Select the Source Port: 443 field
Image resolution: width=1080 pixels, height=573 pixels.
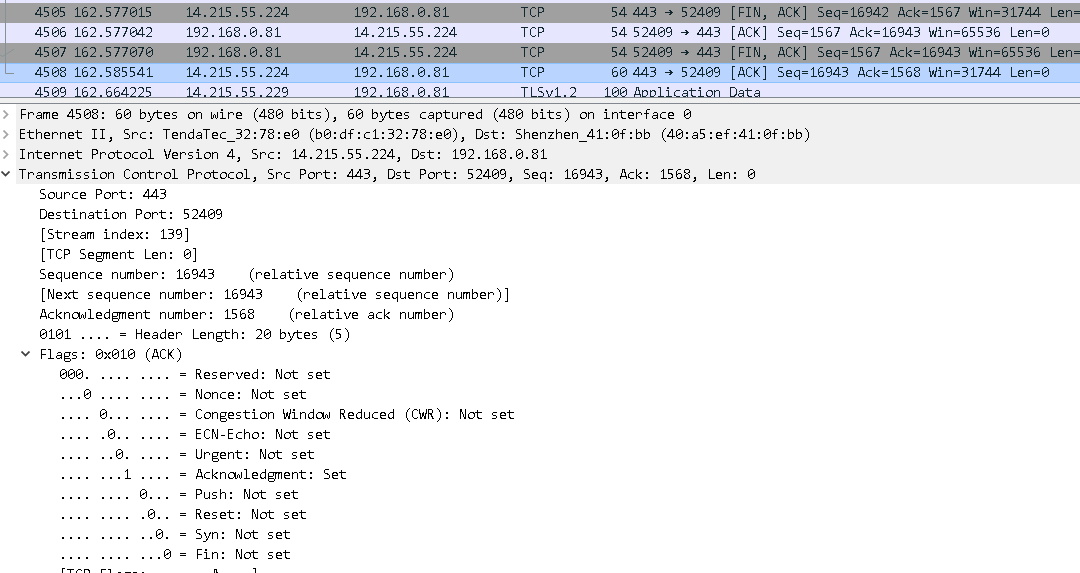pos(103,194)
